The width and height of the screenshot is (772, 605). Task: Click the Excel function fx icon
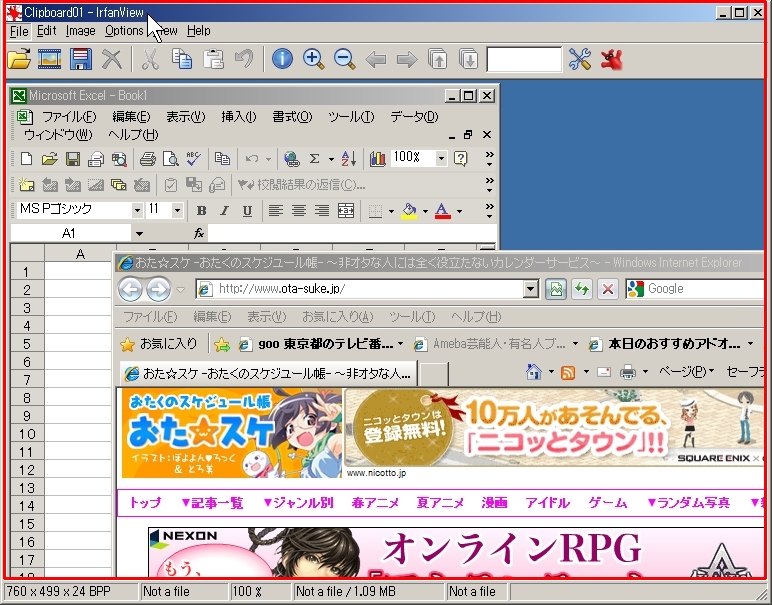click(x=199, y=233)
